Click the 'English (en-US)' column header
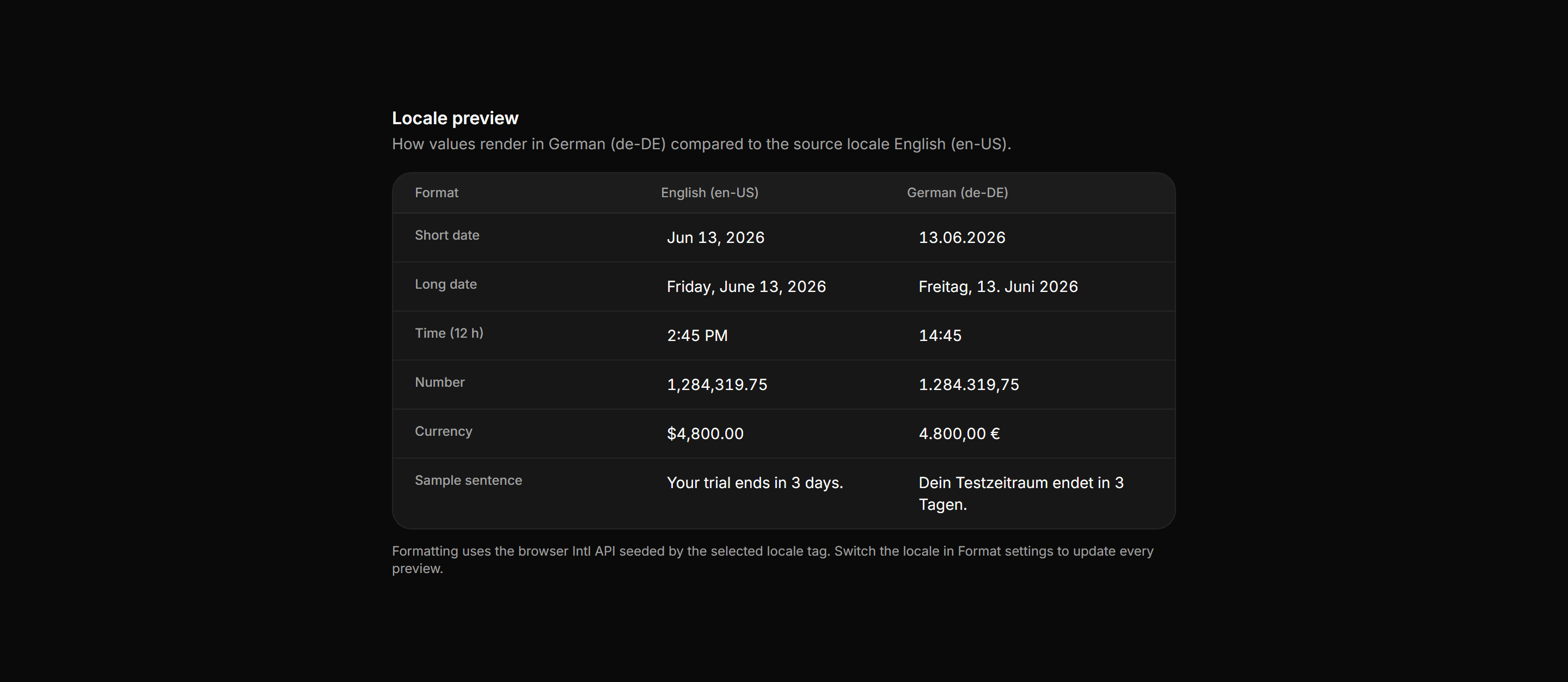 (710, 192)
